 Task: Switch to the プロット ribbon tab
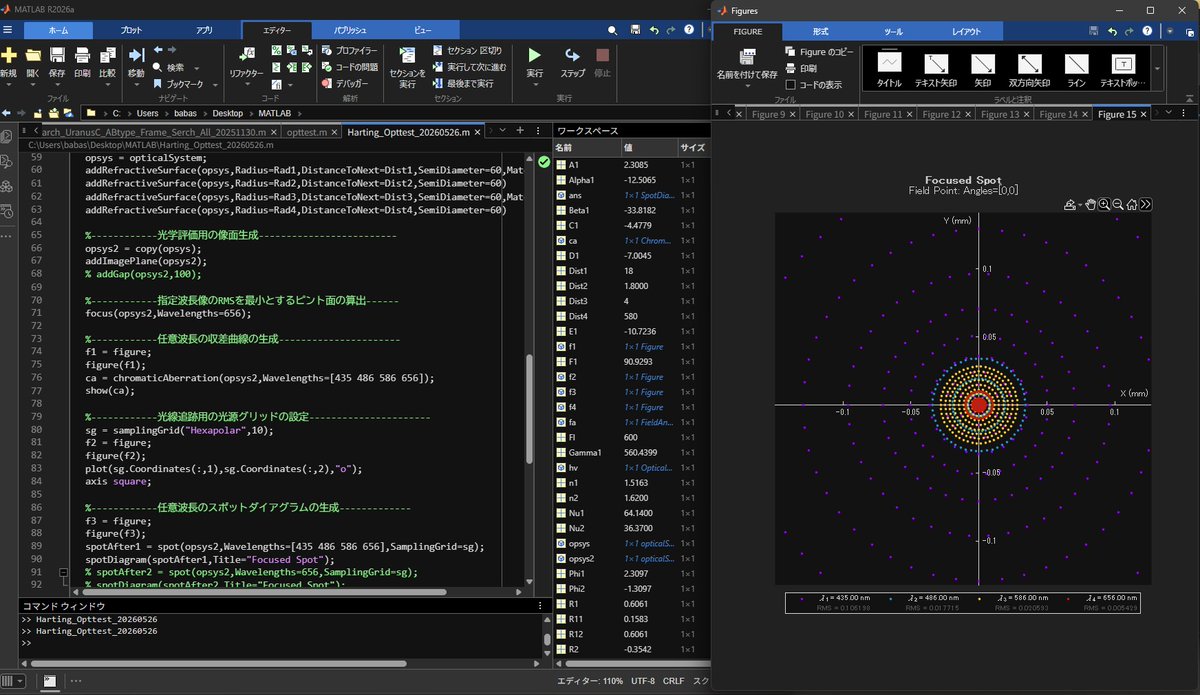point(131,30)
